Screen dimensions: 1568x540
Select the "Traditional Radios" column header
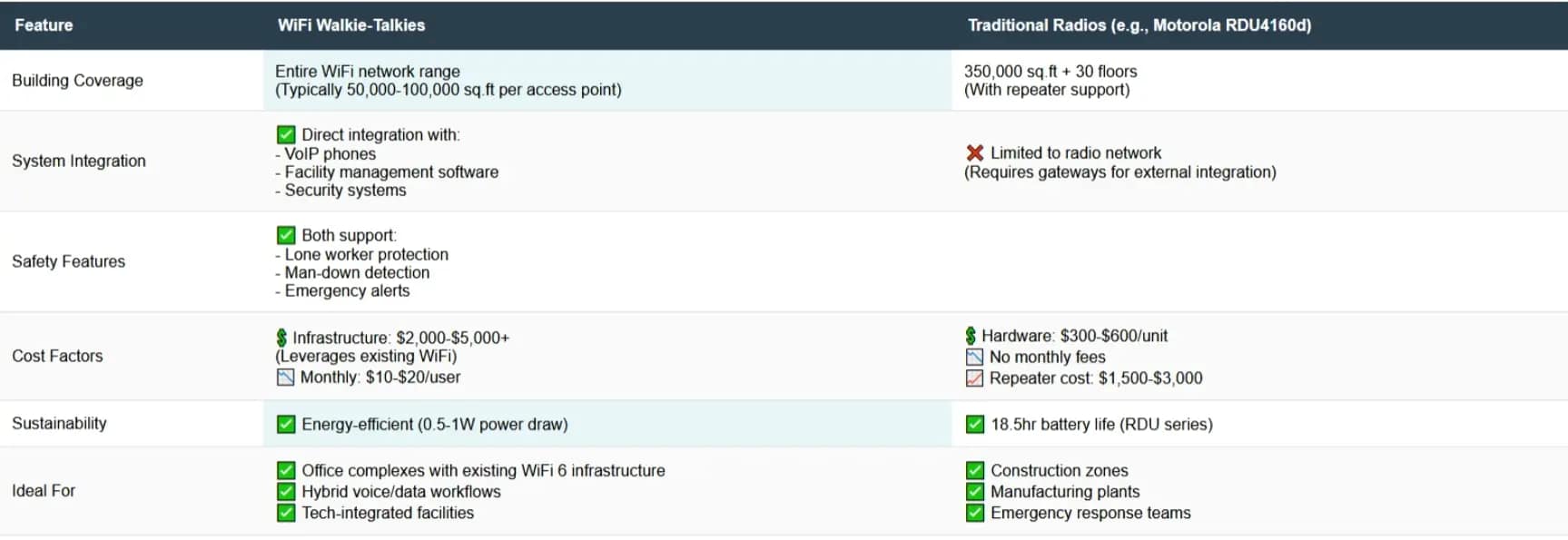[1139, 25]
